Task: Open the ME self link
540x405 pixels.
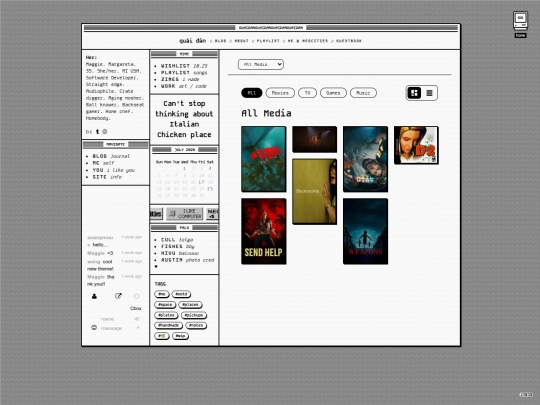Action: pos(103,163)
